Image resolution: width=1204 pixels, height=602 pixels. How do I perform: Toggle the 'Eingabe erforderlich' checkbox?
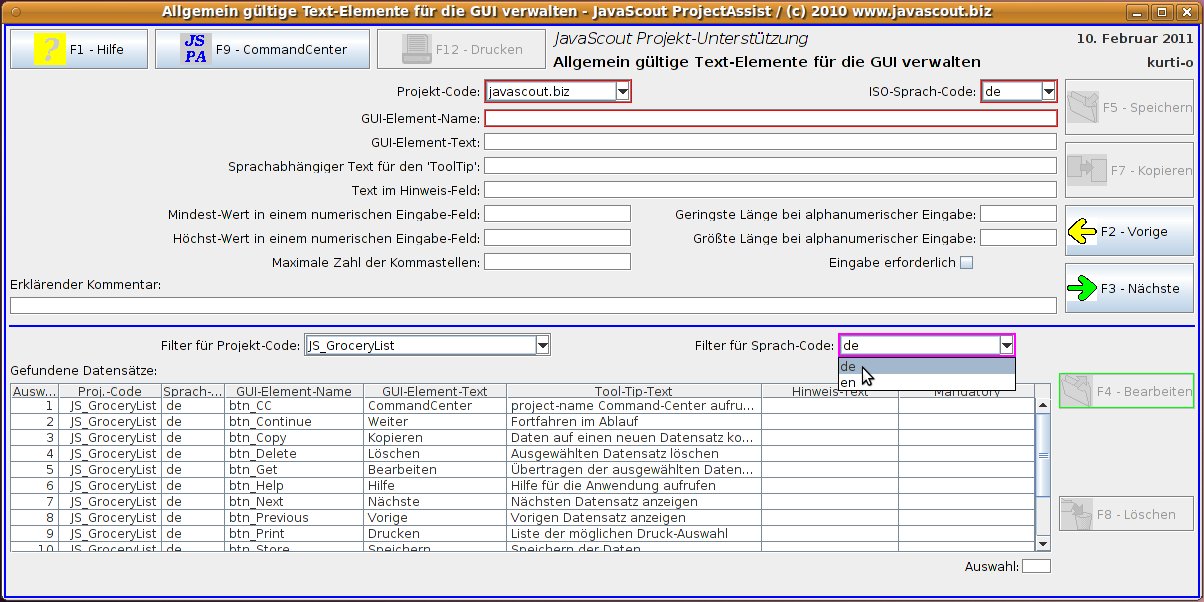966,263
